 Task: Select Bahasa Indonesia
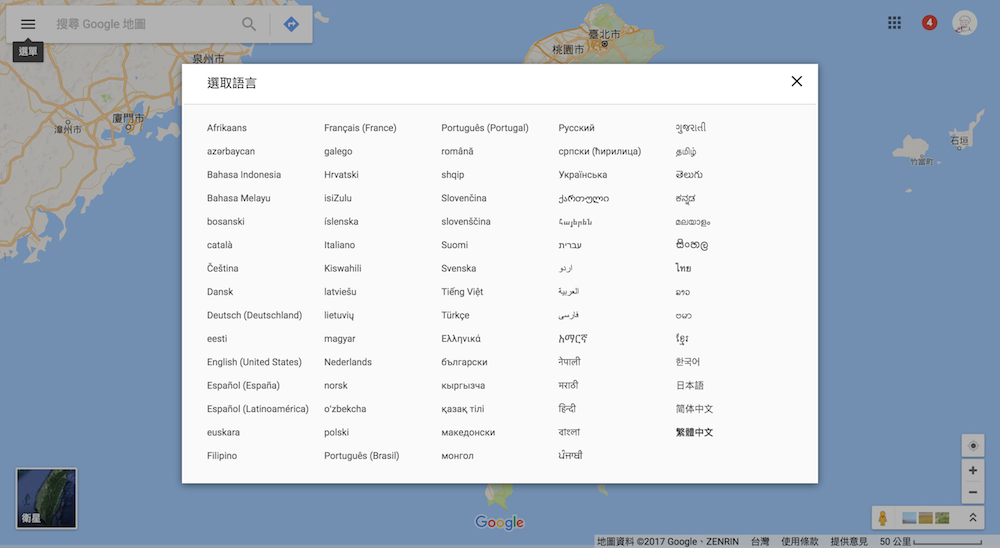pyautogui.click(x=244, y=175)
